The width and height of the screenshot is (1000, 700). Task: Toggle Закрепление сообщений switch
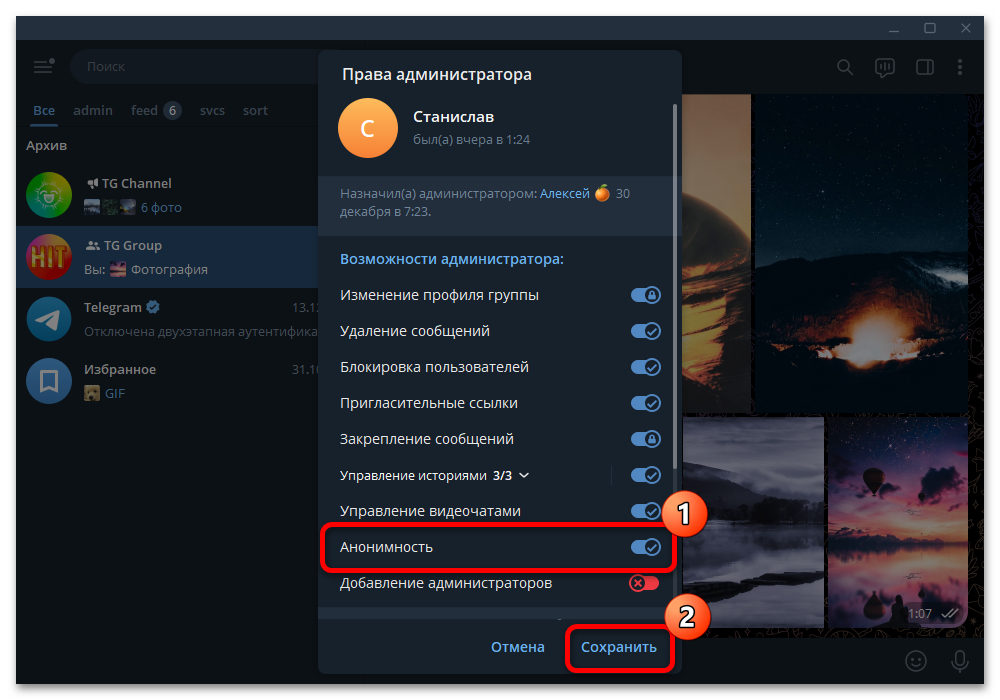pos(645,439)
